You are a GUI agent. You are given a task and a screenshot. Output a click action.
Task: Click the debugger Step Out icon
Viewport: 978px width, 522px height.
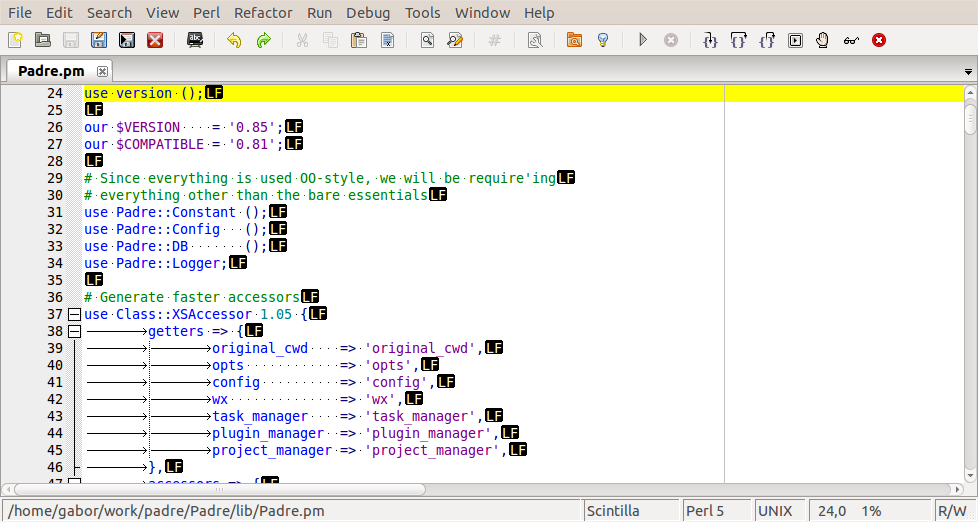[x=767, y=41]
